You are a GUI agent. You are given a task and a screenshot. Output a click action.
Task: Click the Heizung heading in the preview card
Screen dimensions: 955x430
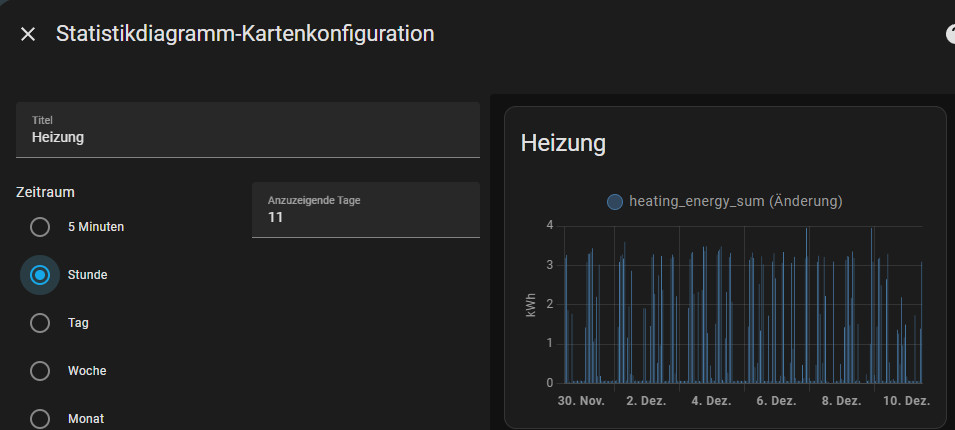(563, 144)
